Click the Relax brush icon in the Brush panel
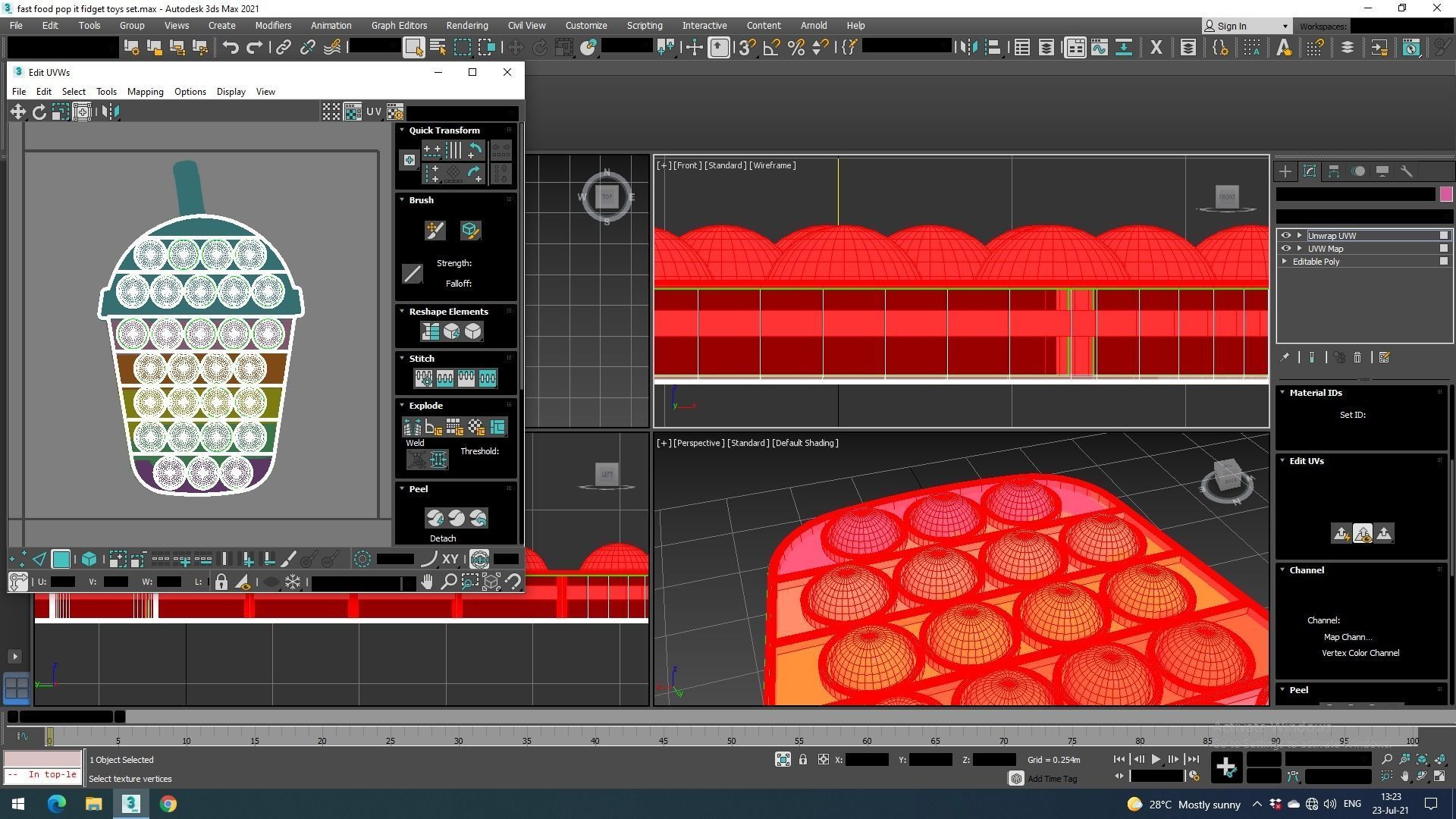This screenshot has height=819, width=1456. 469,231
